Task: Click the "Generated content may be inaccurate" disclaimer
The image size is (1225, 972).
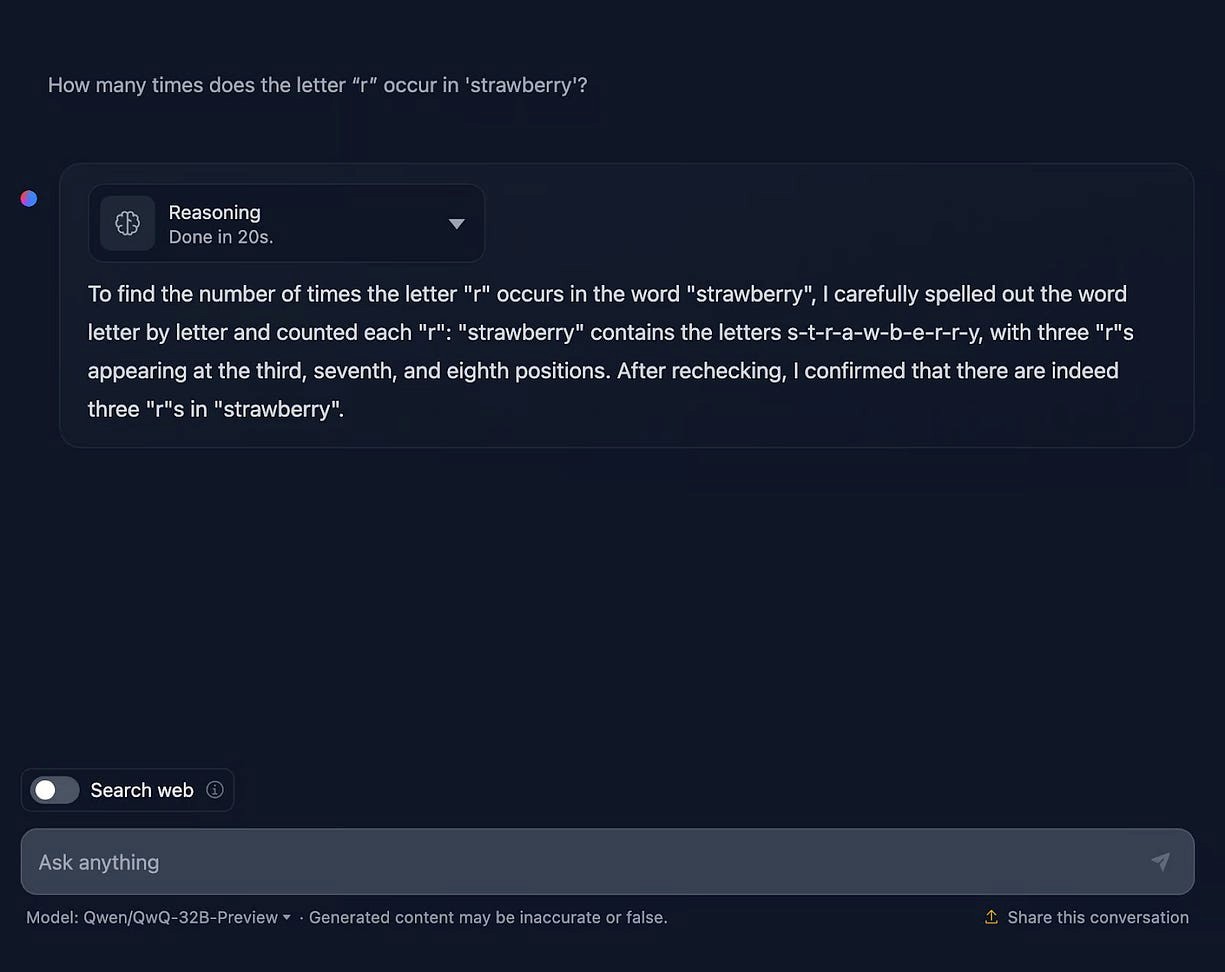Action: click(x=488, y=918)
